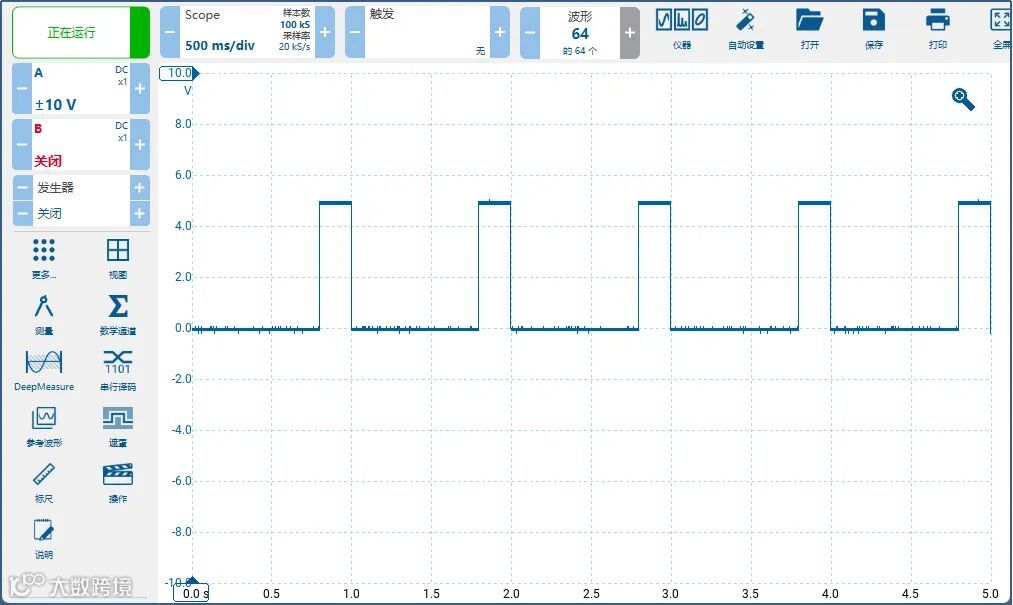Go to next waveform buffer
This screenshot has height=605, width=1013.
click(x=630, y=32)
